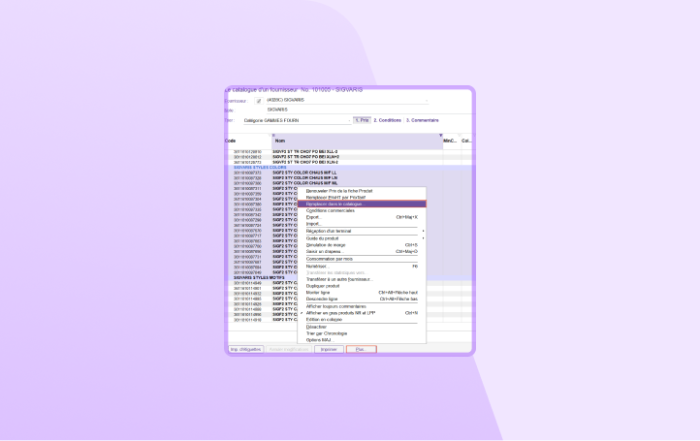
Task: Open the '3. Commentaire' tab
Action: point(422,120)
